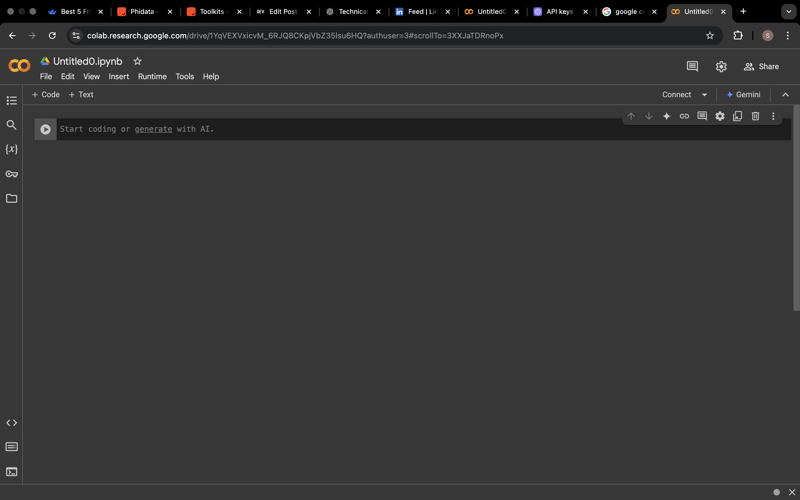Expand the Connect options dropdown arrow
Screen dimensions: 800x500
tap(704, 95)
